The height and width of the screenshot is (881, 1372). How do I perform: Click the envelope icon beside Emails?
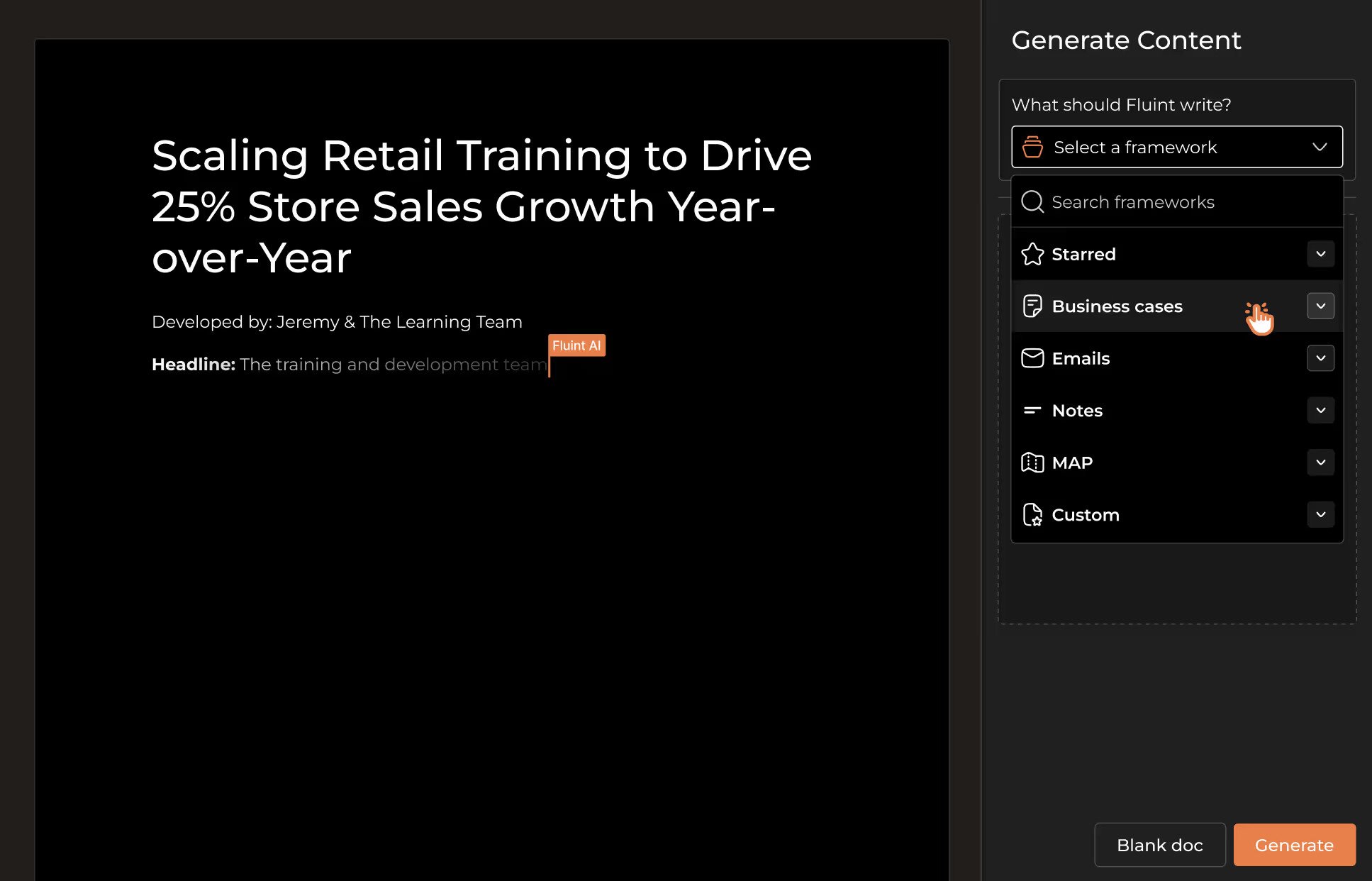(1032, 358)
